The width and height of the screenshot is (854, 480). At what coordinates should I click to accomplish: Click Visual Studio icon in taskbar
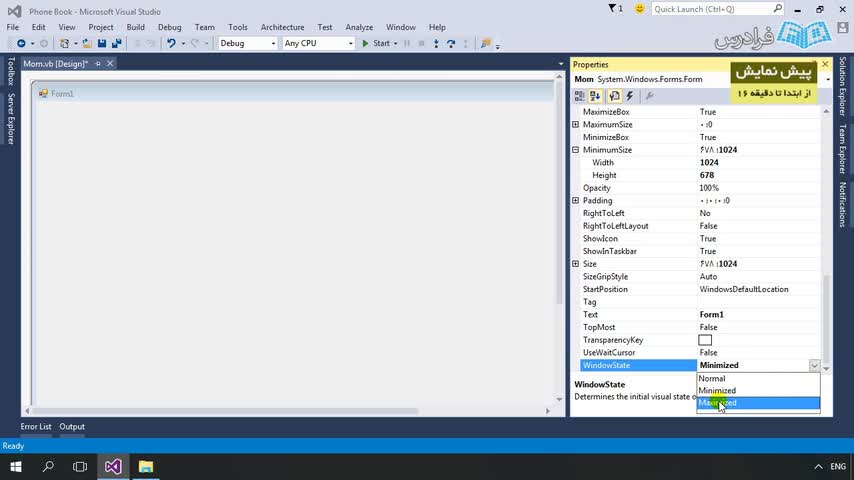point(113,466)
